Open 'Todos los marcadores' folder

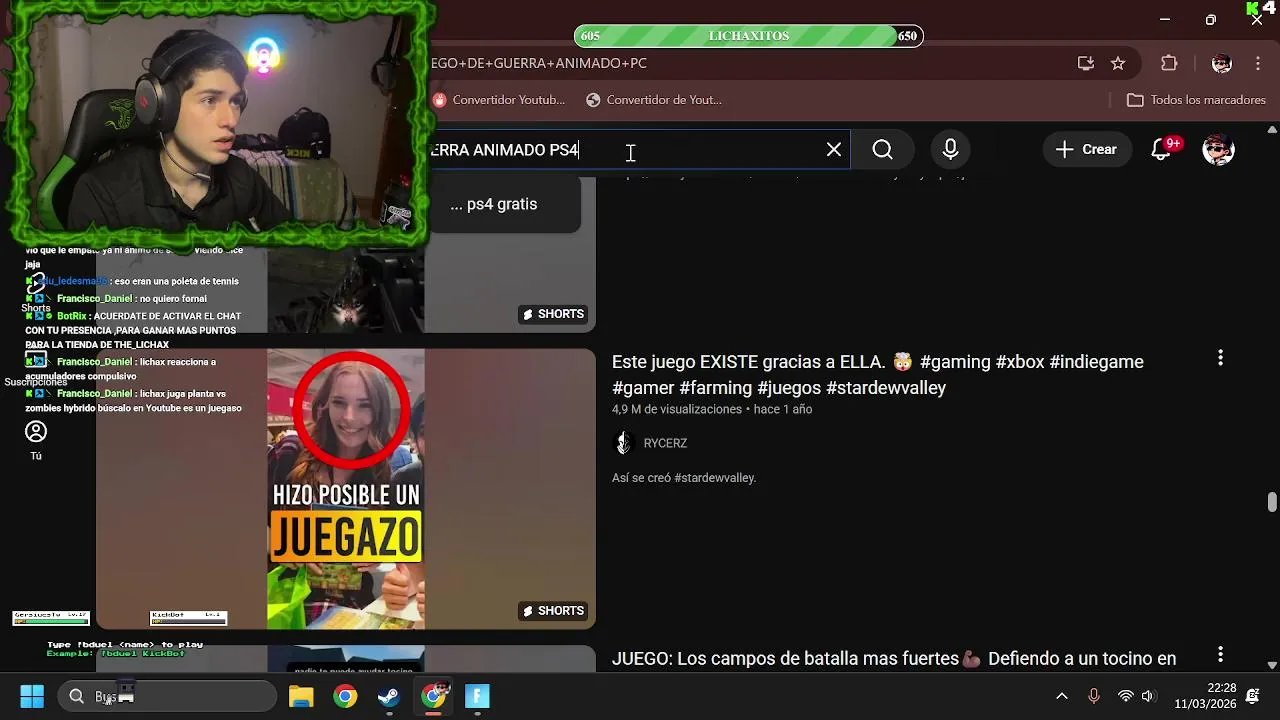coord(1196,100)
